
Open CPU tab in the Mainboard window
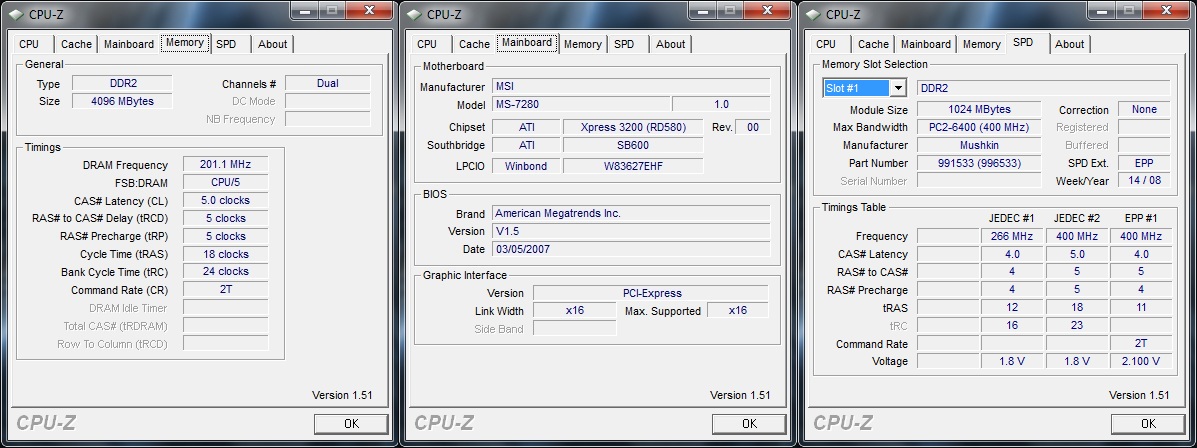click(x=428, y=44)
